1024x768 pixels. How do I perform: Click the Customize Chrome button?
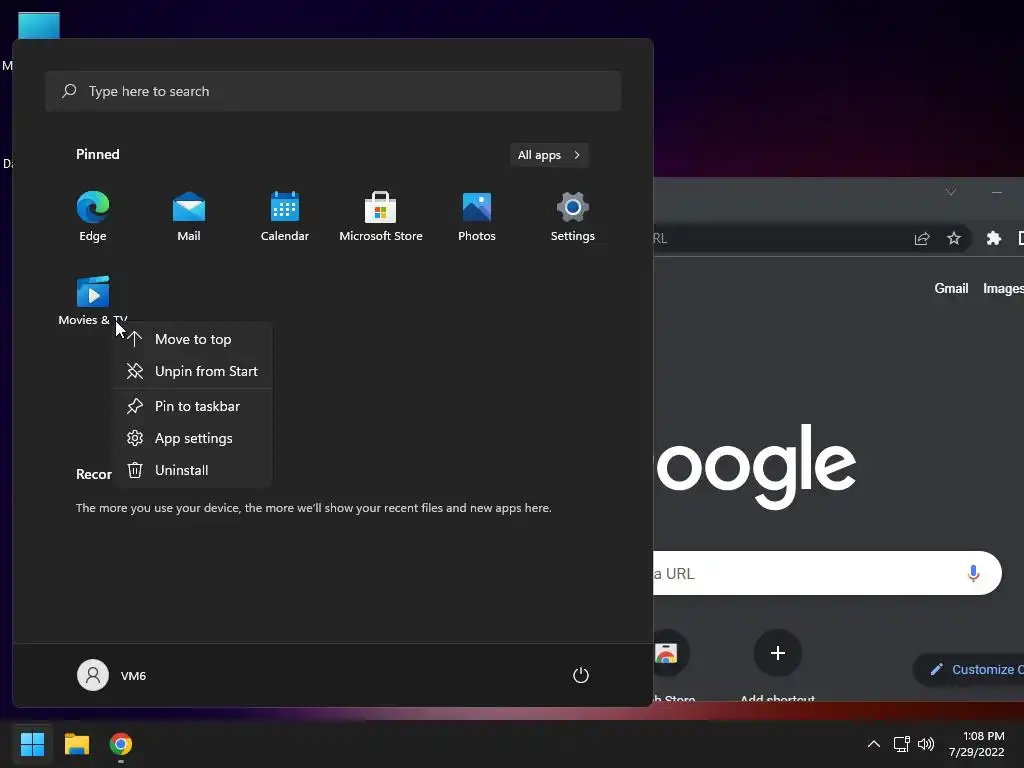point(969,669)
